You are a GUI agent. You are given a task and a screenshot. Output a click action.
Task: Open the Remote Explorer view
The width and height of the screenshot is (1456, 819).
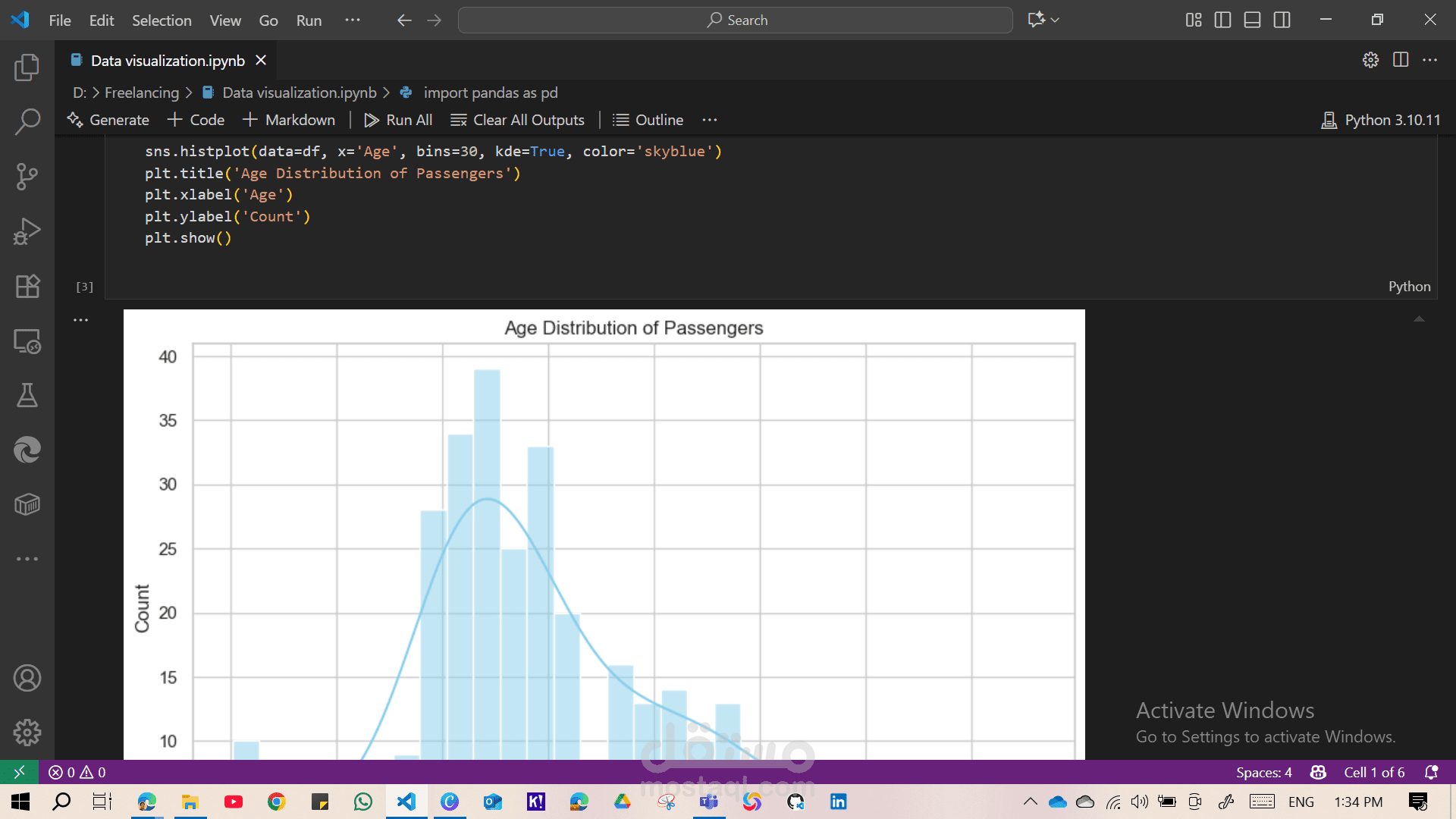click(x=27, y=341)
